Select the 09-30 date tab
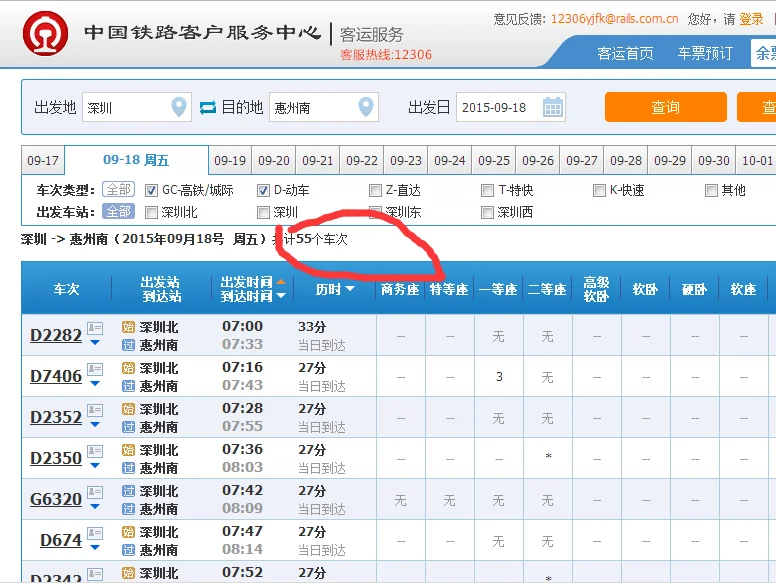The width and height of the screenshot is (776, 583). 714,160
